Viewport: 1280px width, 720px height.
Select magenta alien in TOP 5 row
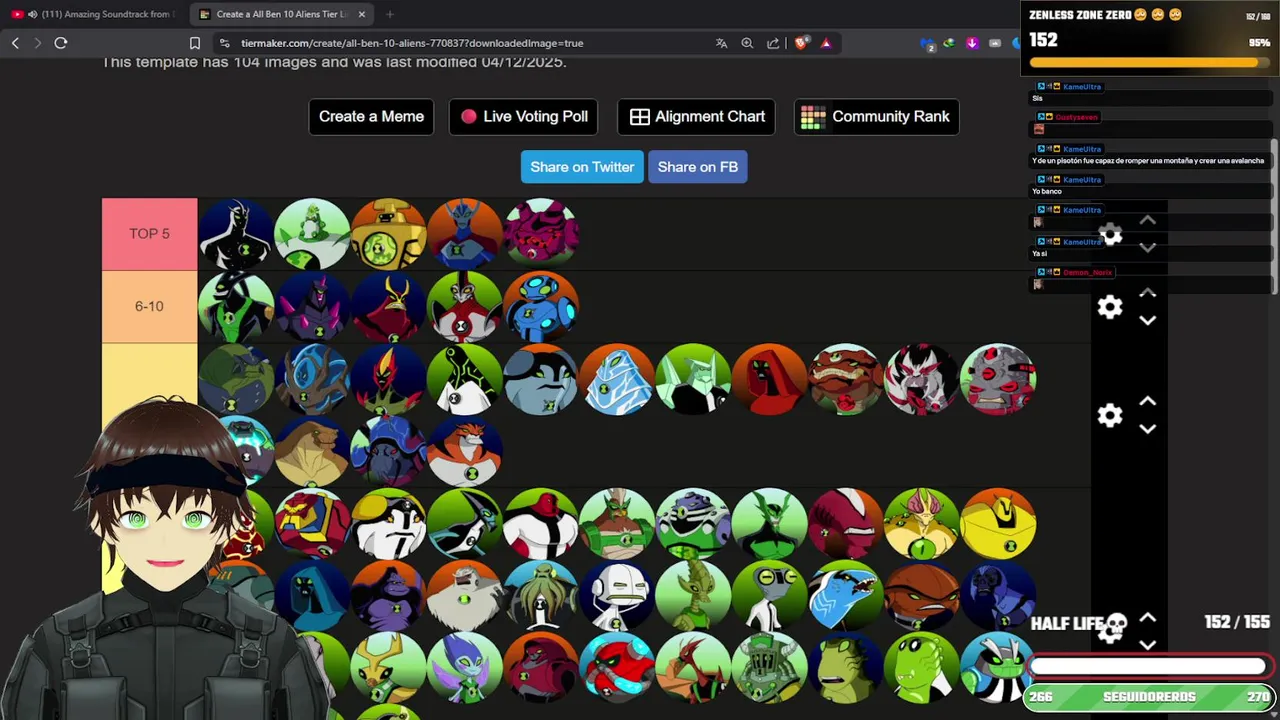(x=541, y=234)
